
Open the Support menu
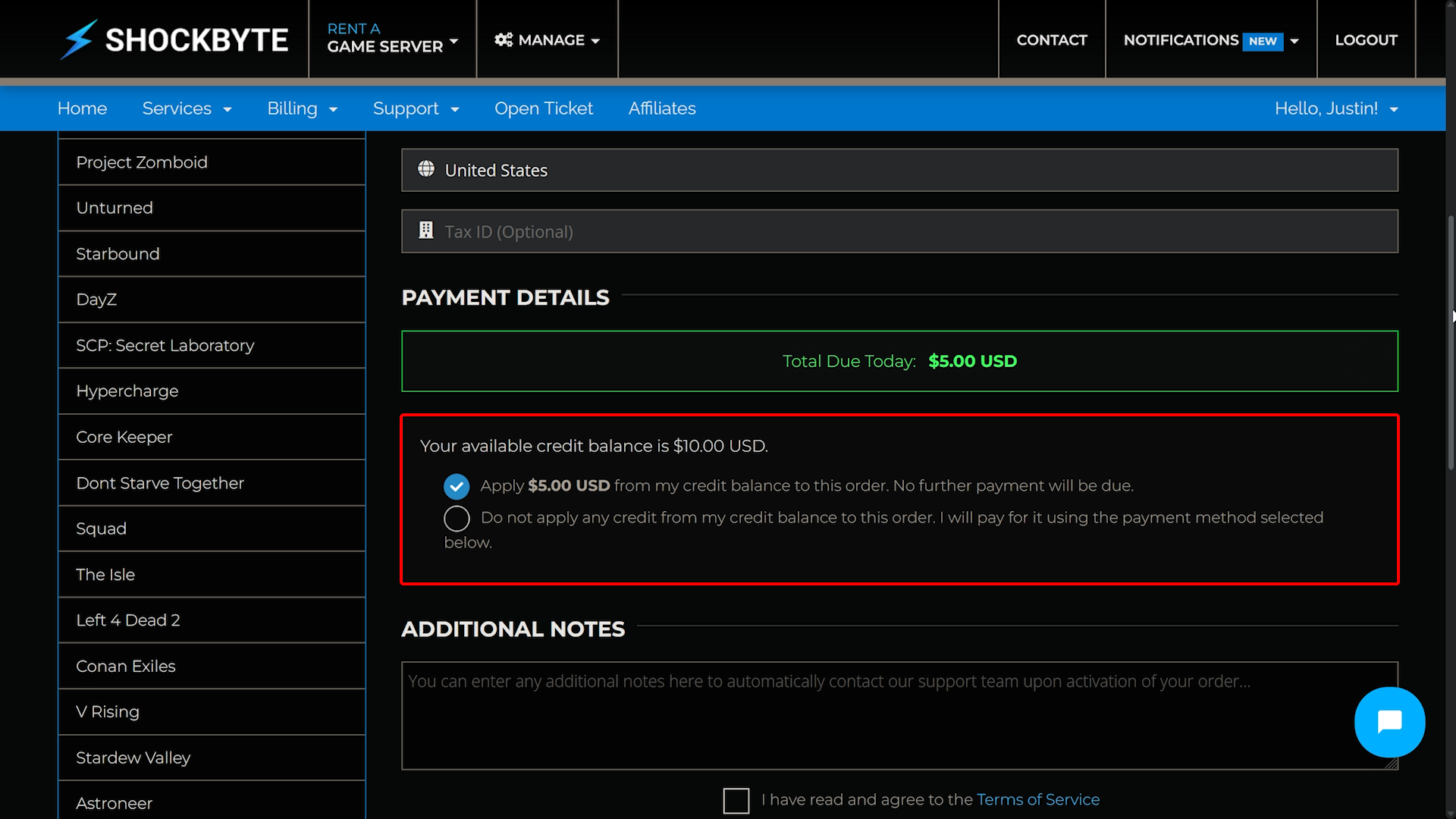pos(416,108)
